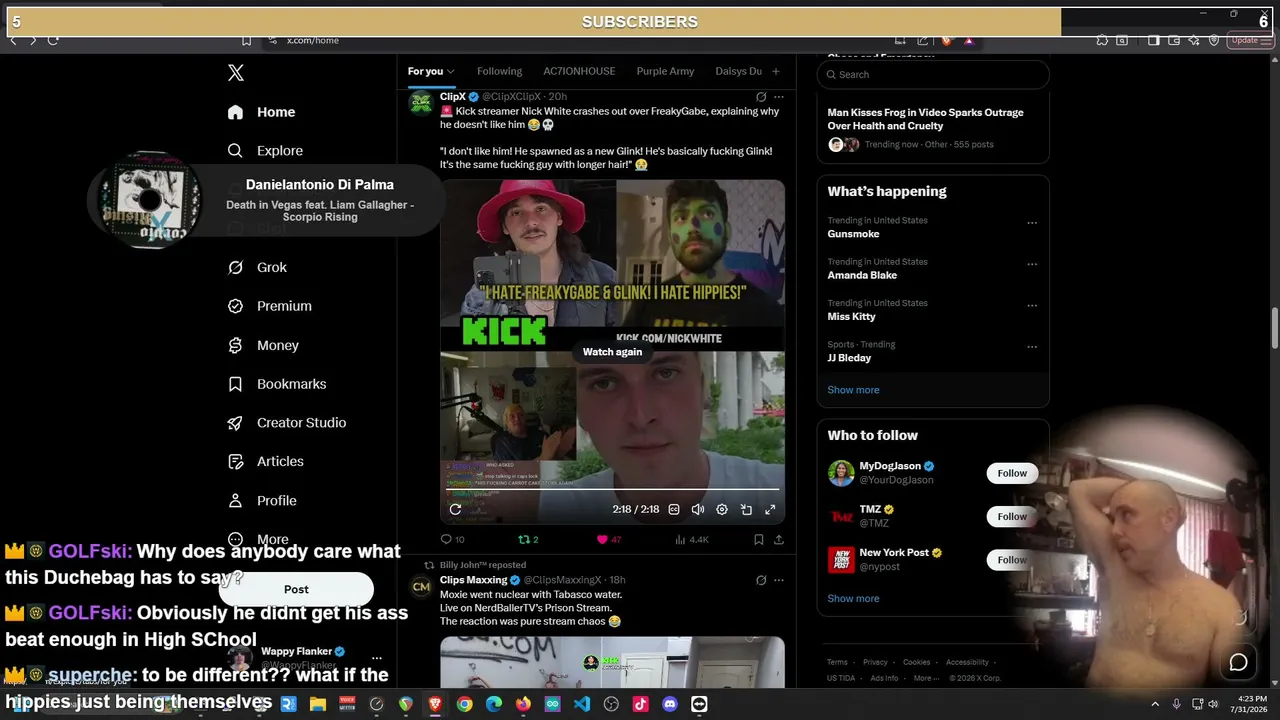Replay the ClipX video with the restart icon

click(x=455, y=509)
